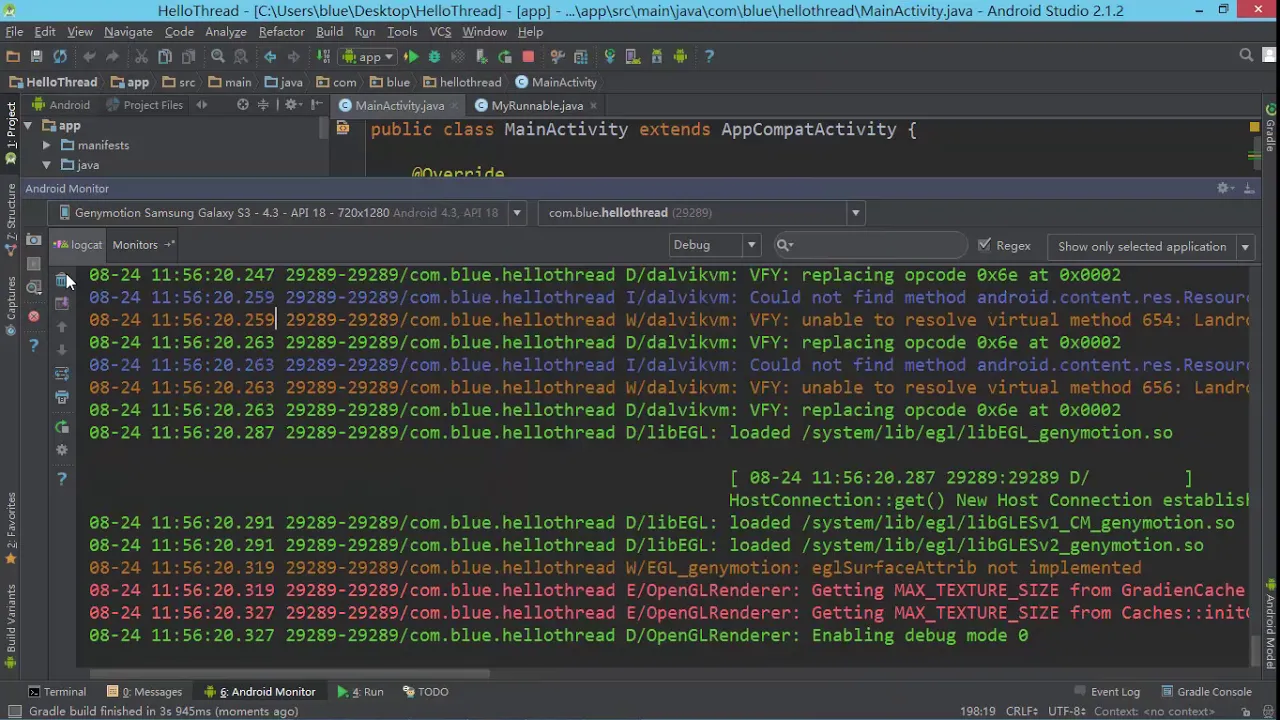Hide the Android Monitor panel
The height and width of the screenshot is (720, 1280).
coord(1249,188)
